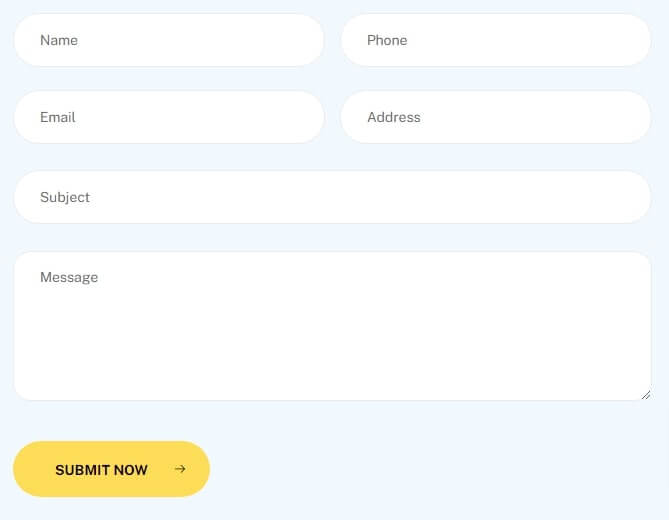Click the "Message" placeholder text
Image resolution: width=669 pixels, height=520 pixels.
pyautogui.click(x=69, y=277)
